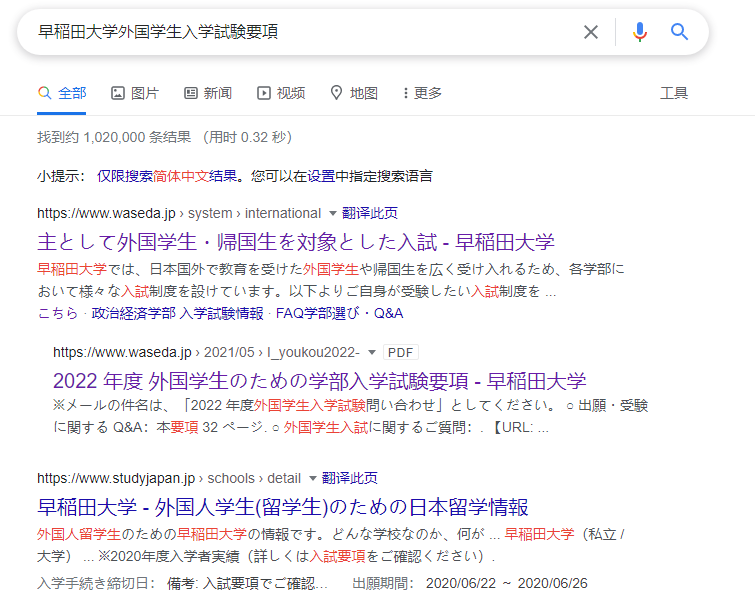Screen dimensions: 755x609
Task: Click the 地图 map pin icon
Action: 336,93
